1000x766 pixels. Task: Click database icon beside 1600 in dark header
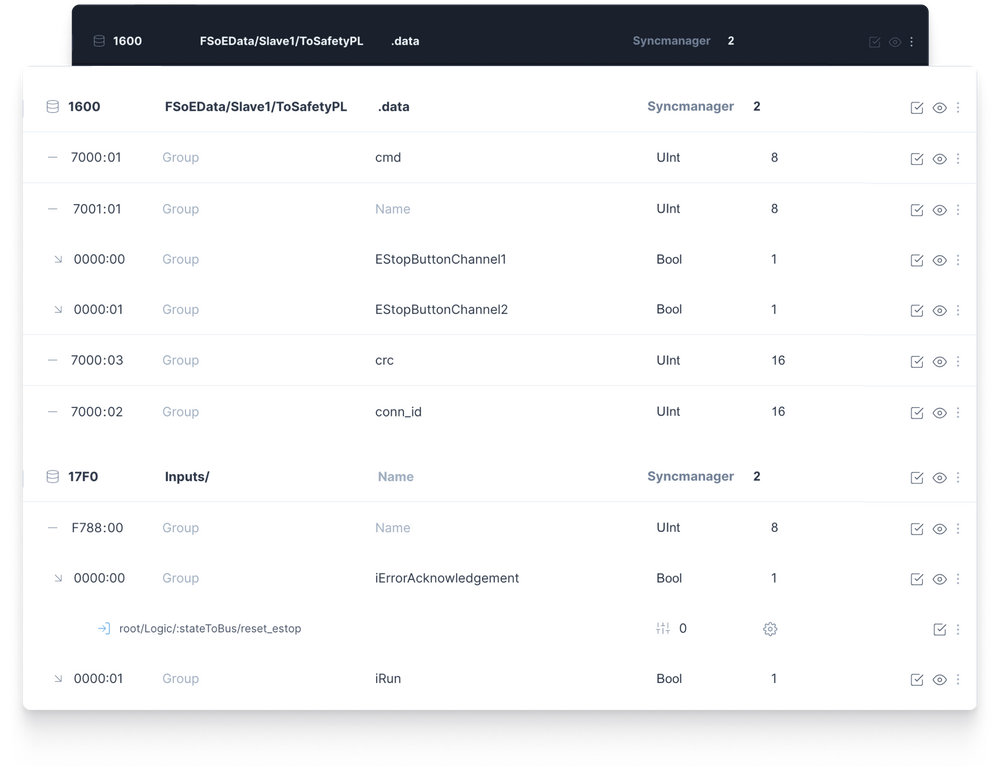tap(99, 41)
